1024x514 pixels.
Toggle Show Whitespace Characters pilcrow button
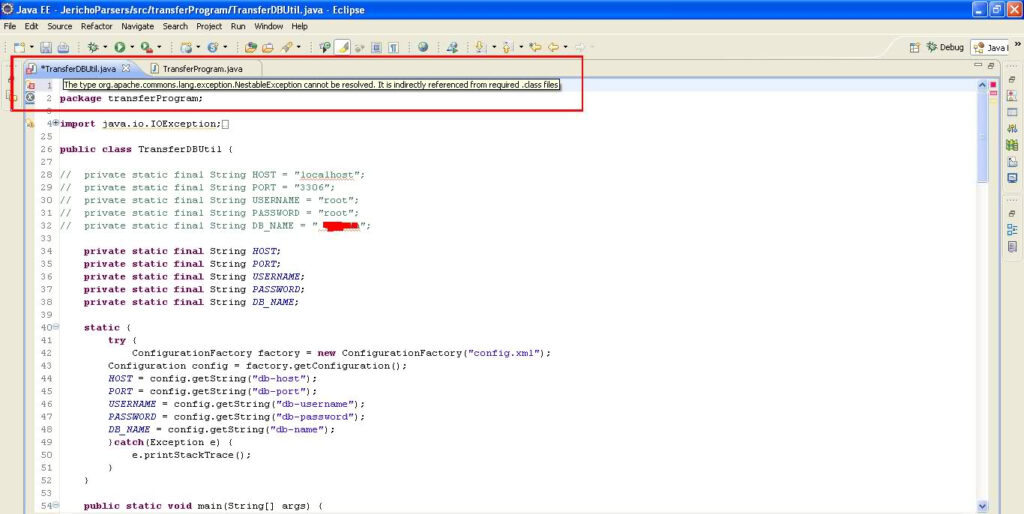[392, 47]
